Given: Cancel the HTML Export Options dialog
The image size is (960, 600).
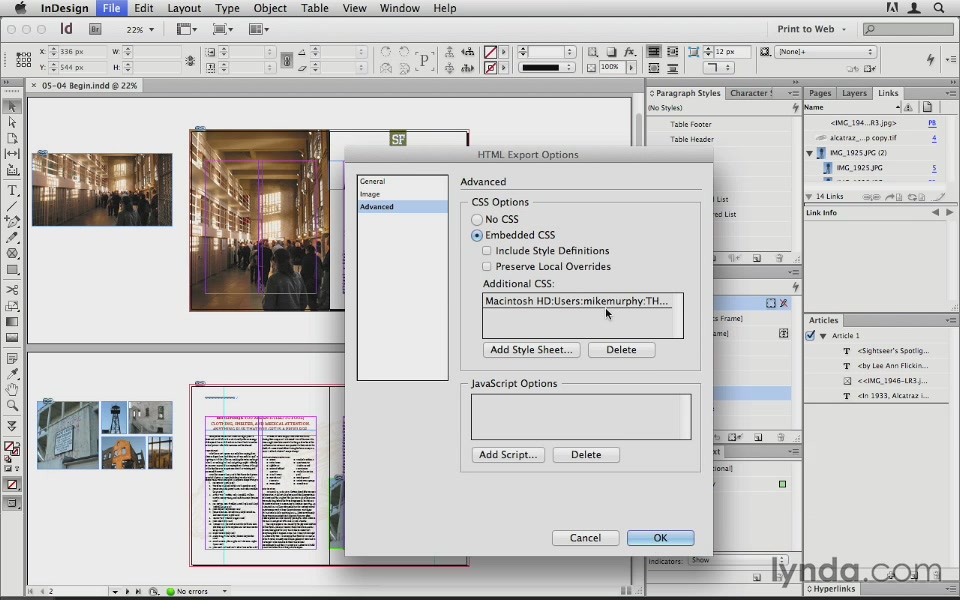Looking at the screenshot, I should click(x=585, y=538).
